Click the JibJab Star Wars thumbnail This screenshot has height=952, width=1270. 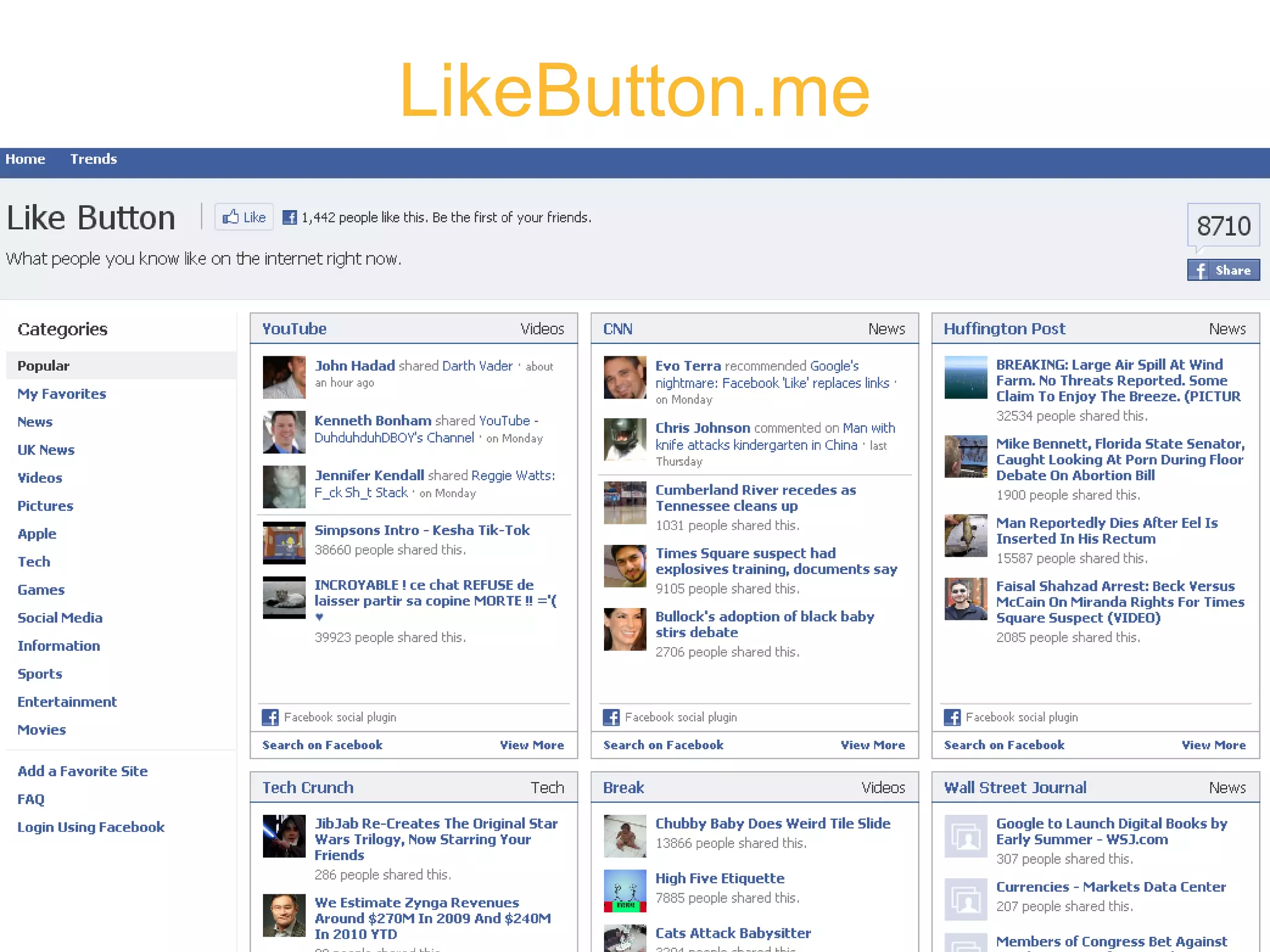click(x=284, y=836)
